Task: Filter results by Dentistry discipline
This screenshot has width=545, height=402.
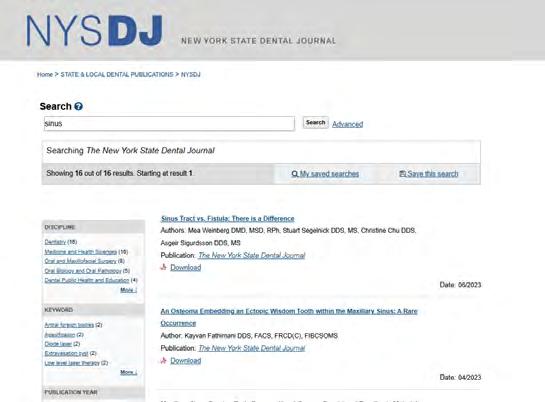Action: (x=55, y=242)
